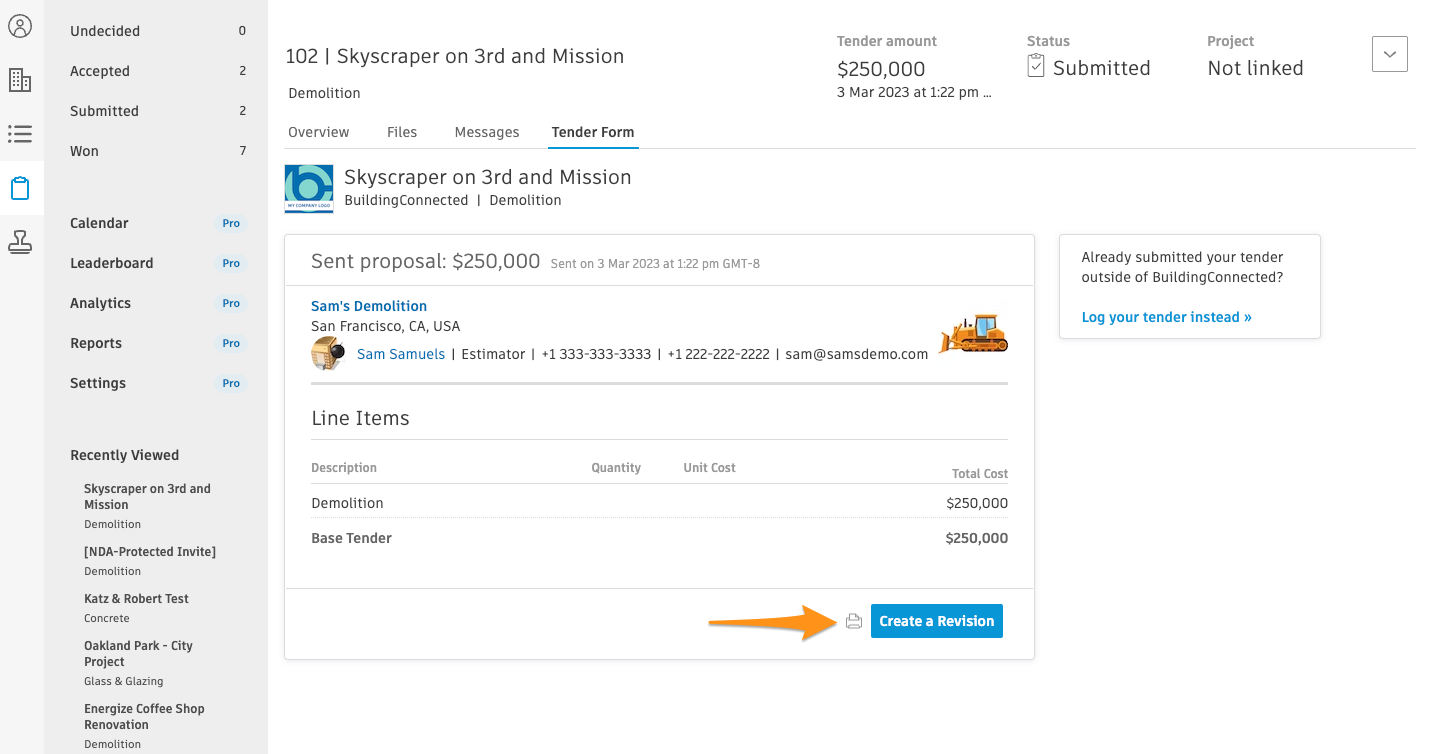1430x754 pixels.
Task: Open the Messages tab
Action: coord(487,132)
